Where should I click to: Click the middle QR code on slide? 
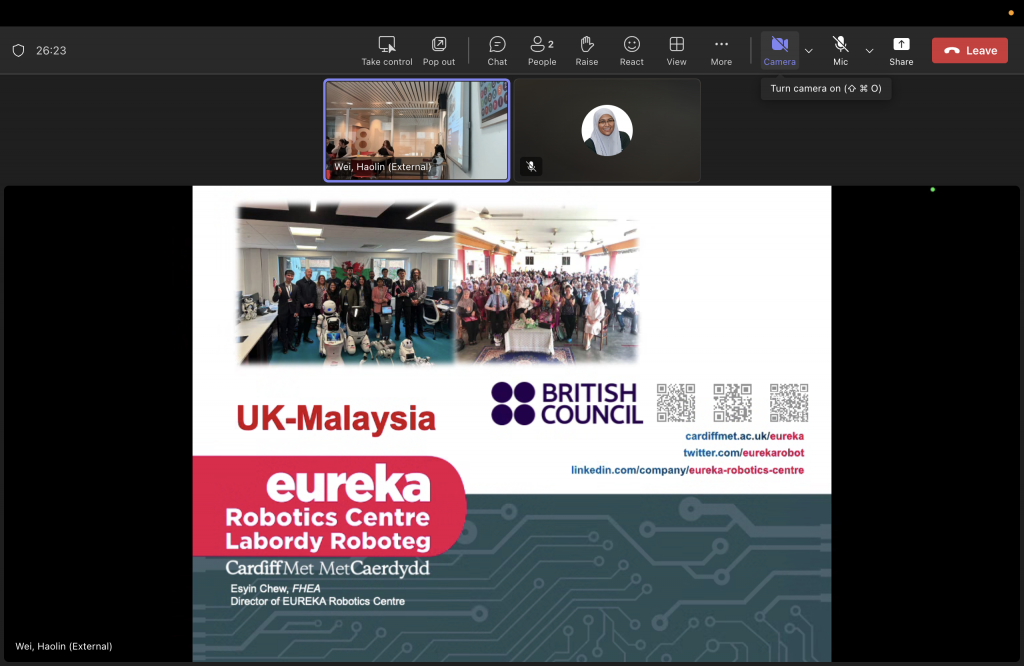pyautogui.click(x=732, y=403)
